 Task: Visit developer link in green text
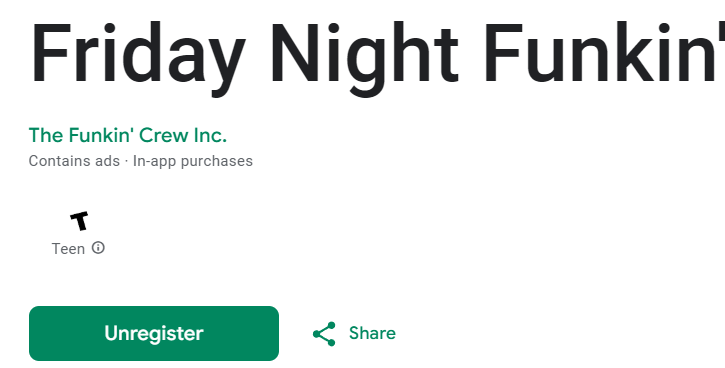tap(128, 135)
